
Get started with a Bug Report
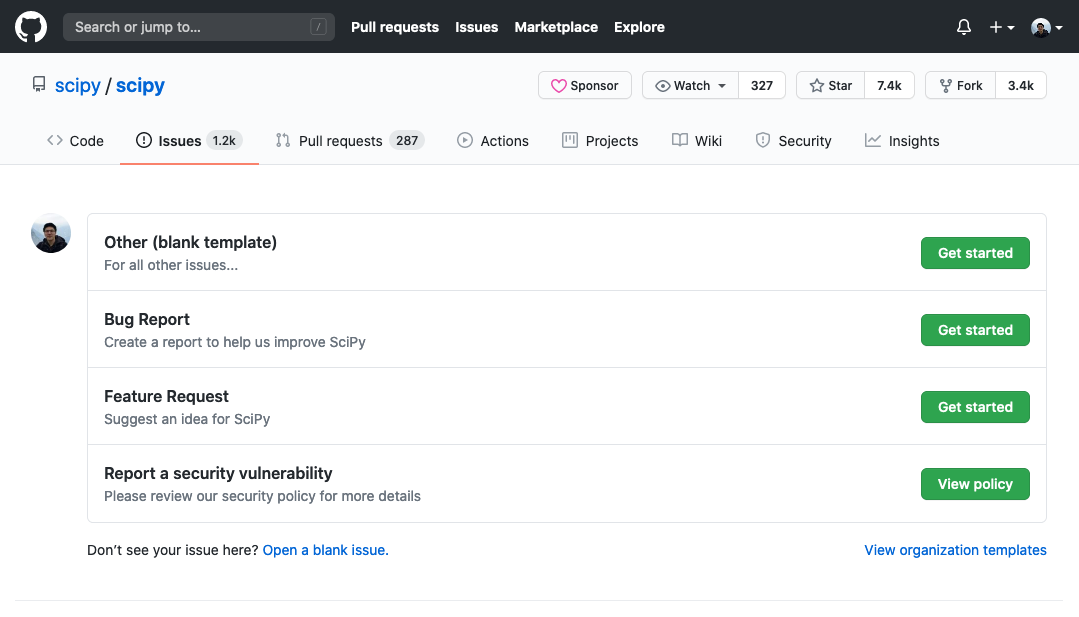point(975,330)
